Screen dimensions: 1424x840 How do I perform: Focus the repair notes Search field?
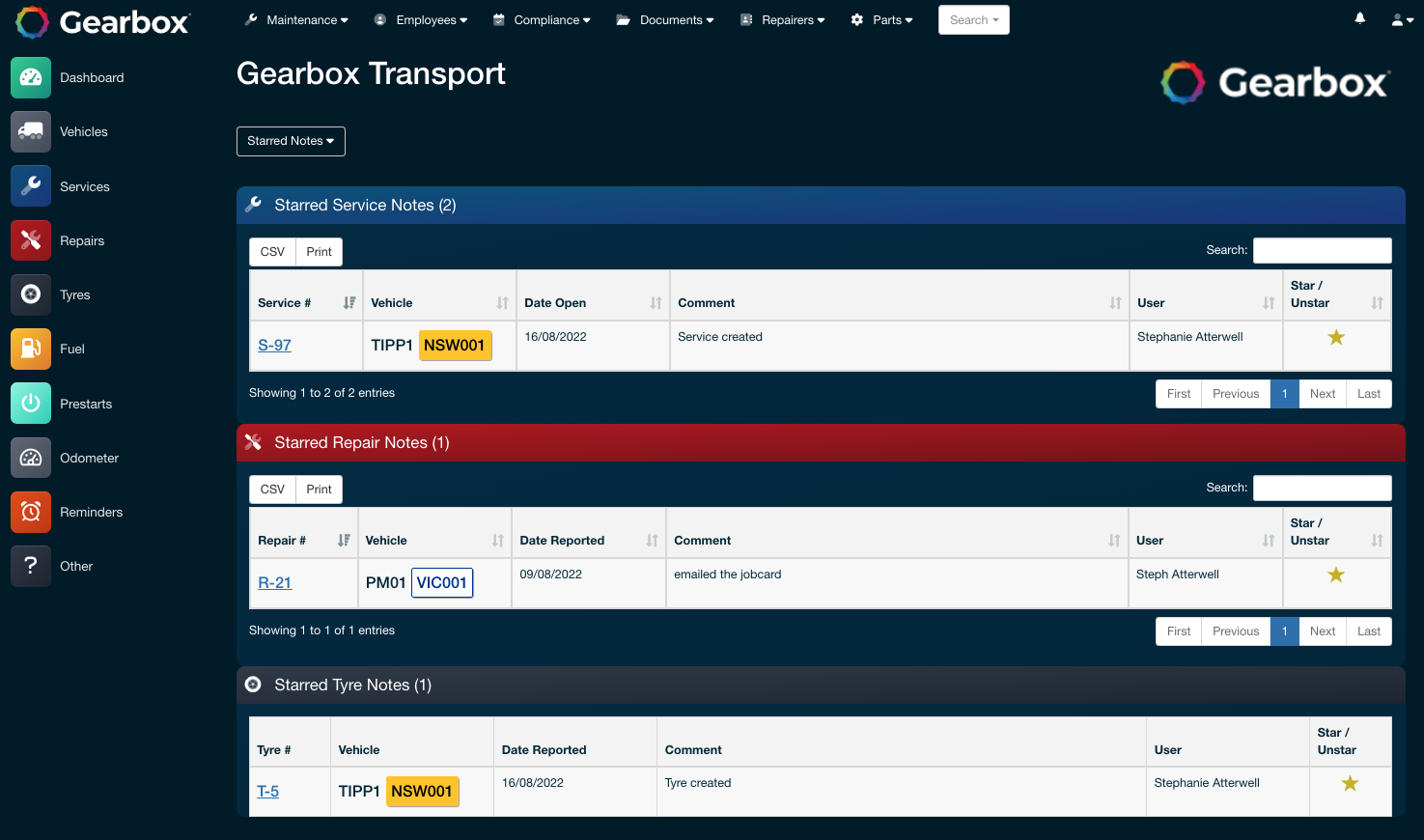coord(1323,488)
